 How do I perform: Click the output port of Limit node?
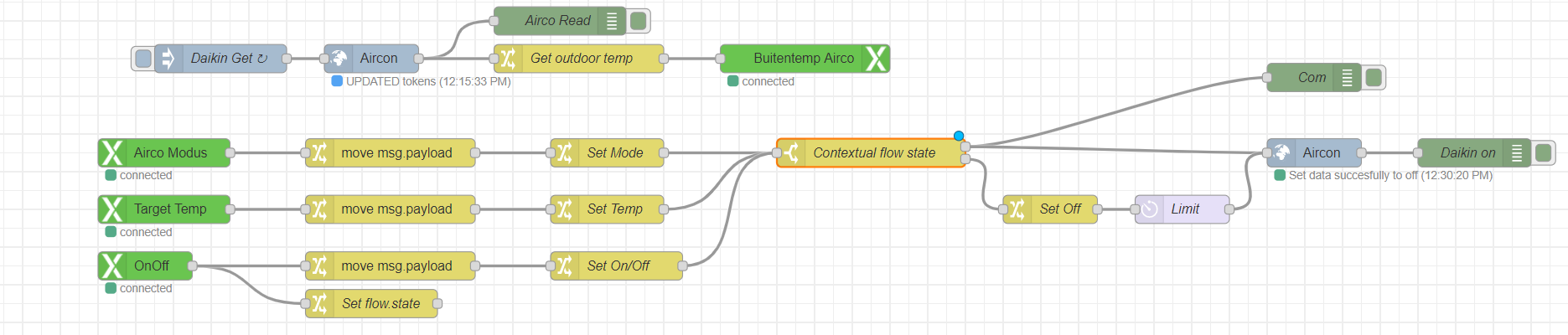(1229, 209)
